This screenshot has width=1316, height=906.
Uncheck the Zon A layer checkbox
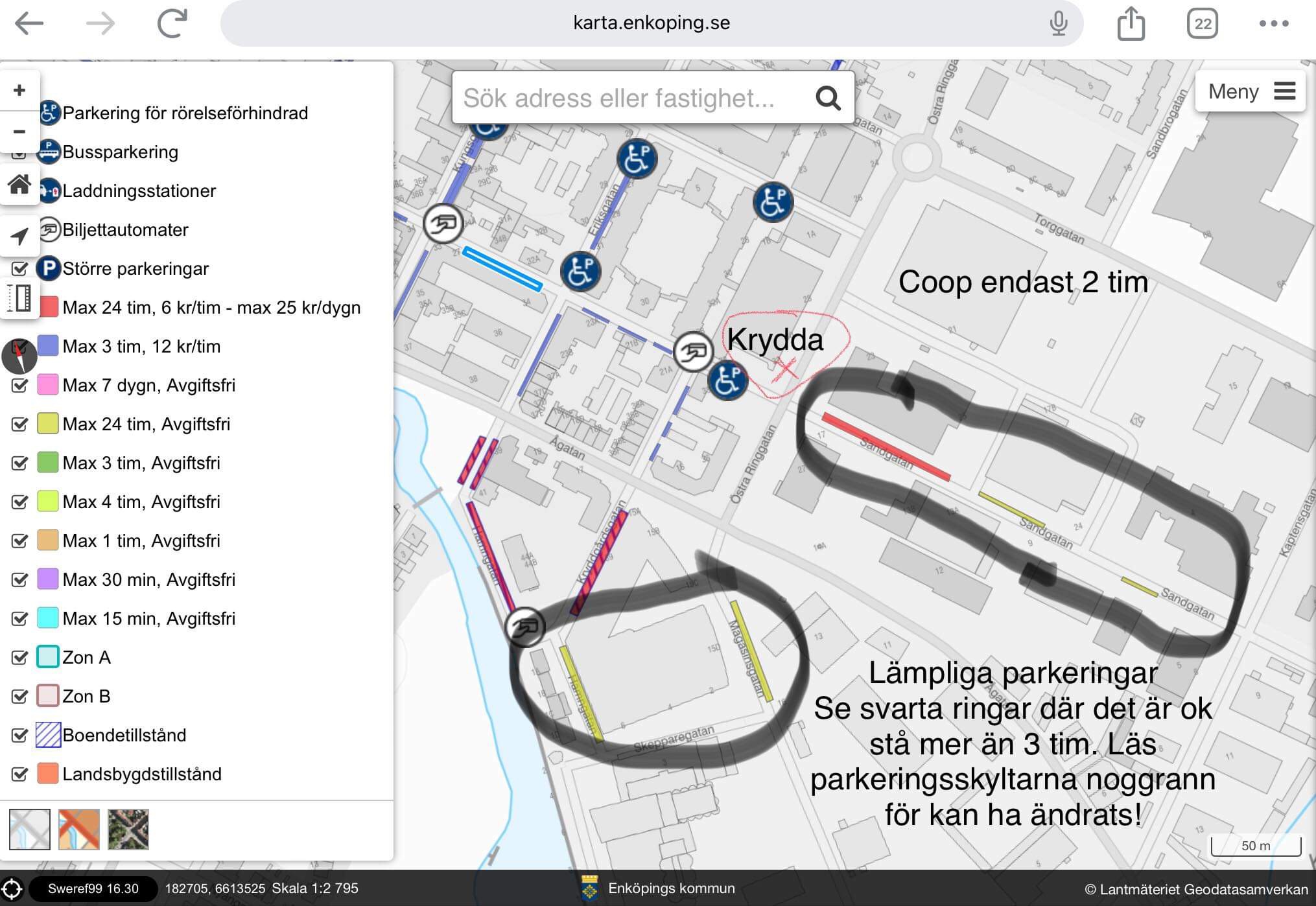pyautogui.click(x=20, y=657)
